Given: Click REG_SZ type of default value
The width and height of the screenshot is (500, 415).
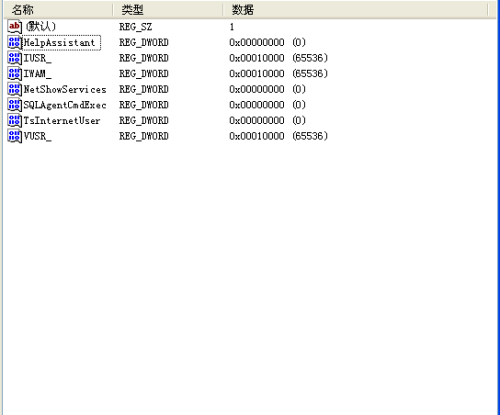Looking at the screenshot, I should tap(136, 27).
